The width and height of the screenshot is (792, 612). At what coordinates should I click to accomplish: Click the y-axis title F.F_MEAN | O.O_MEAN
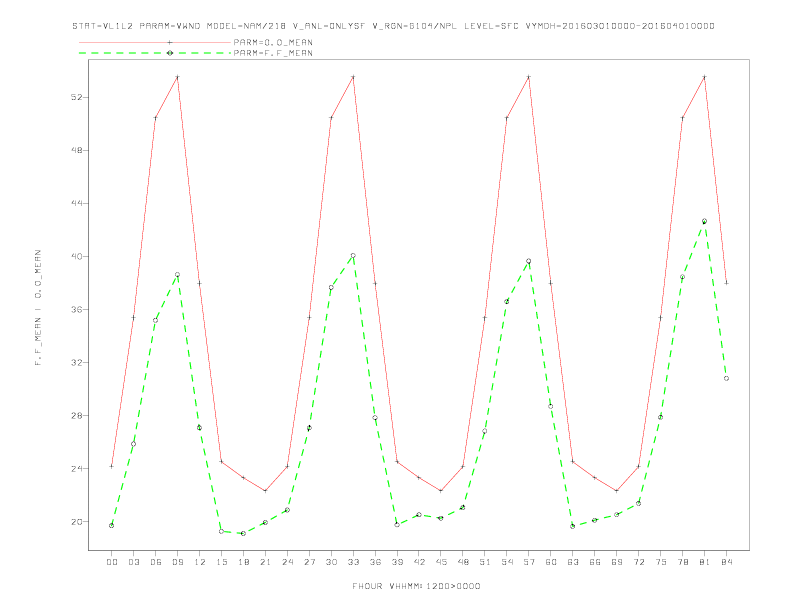[38, 308]
